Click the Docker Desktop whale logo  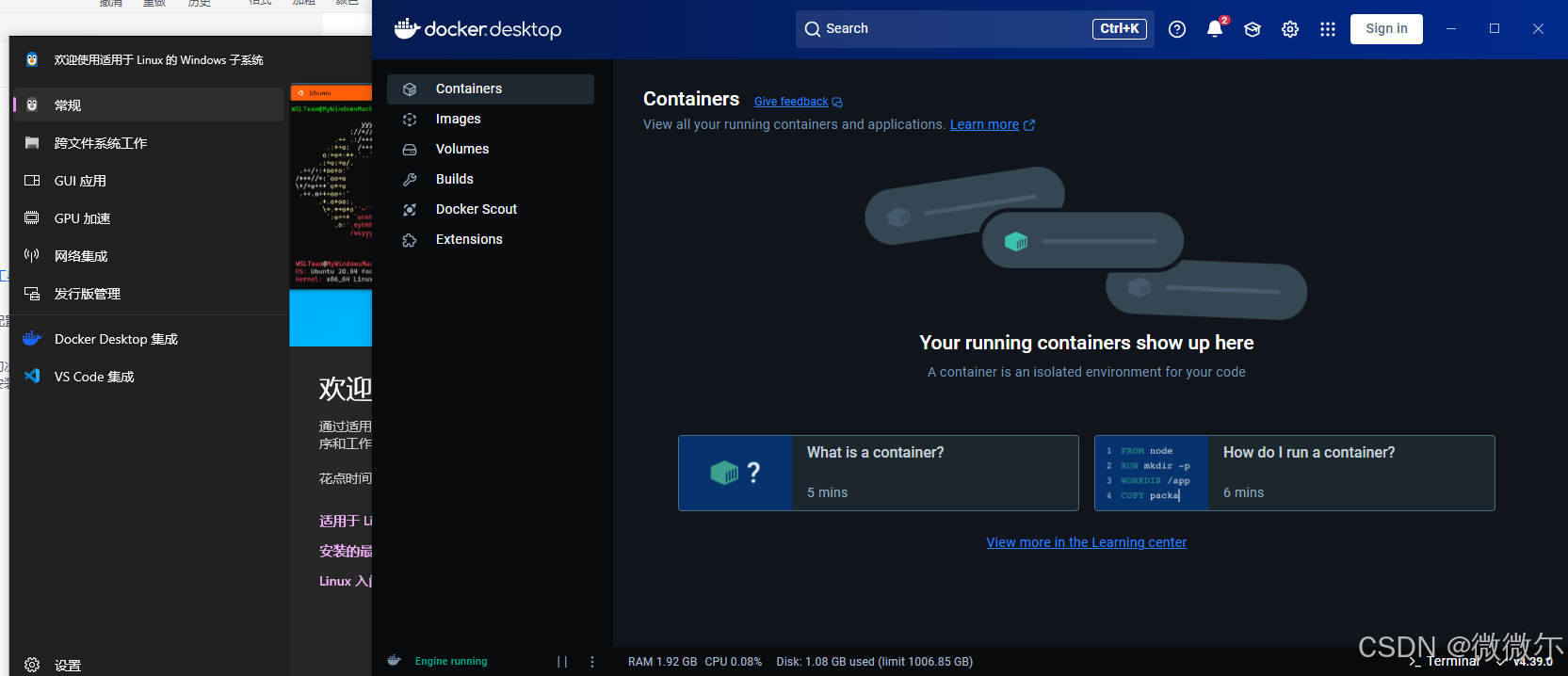tap(477, 29)
